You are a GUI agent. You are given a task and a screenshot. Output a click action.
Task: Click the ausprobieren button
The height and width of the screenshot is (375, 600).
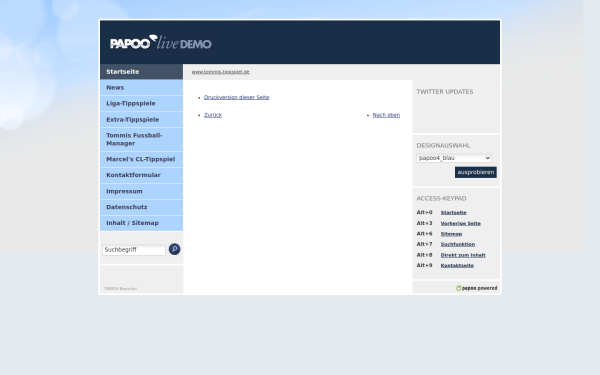coord(476,172)
